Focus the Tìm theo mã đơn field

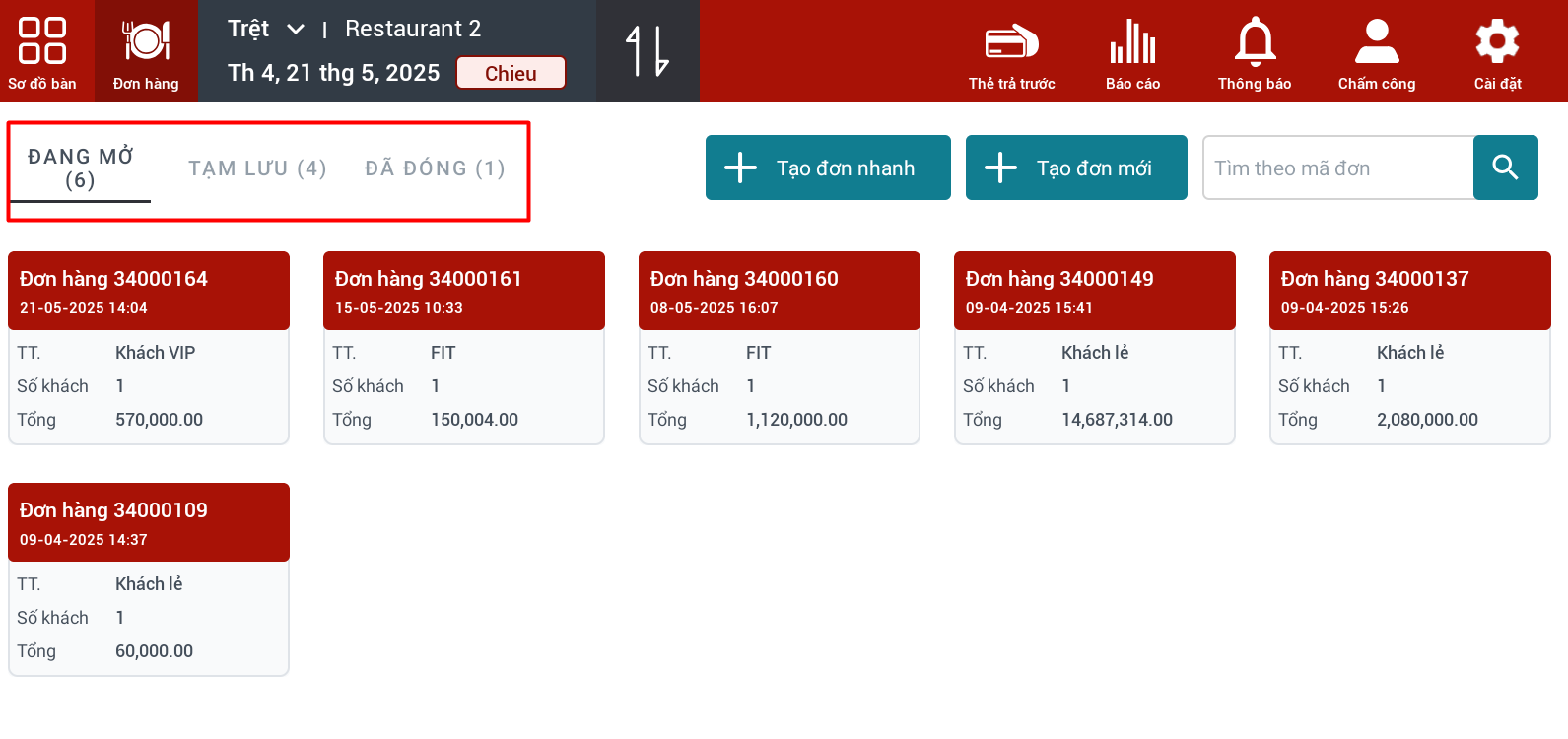pos(1338,168)
